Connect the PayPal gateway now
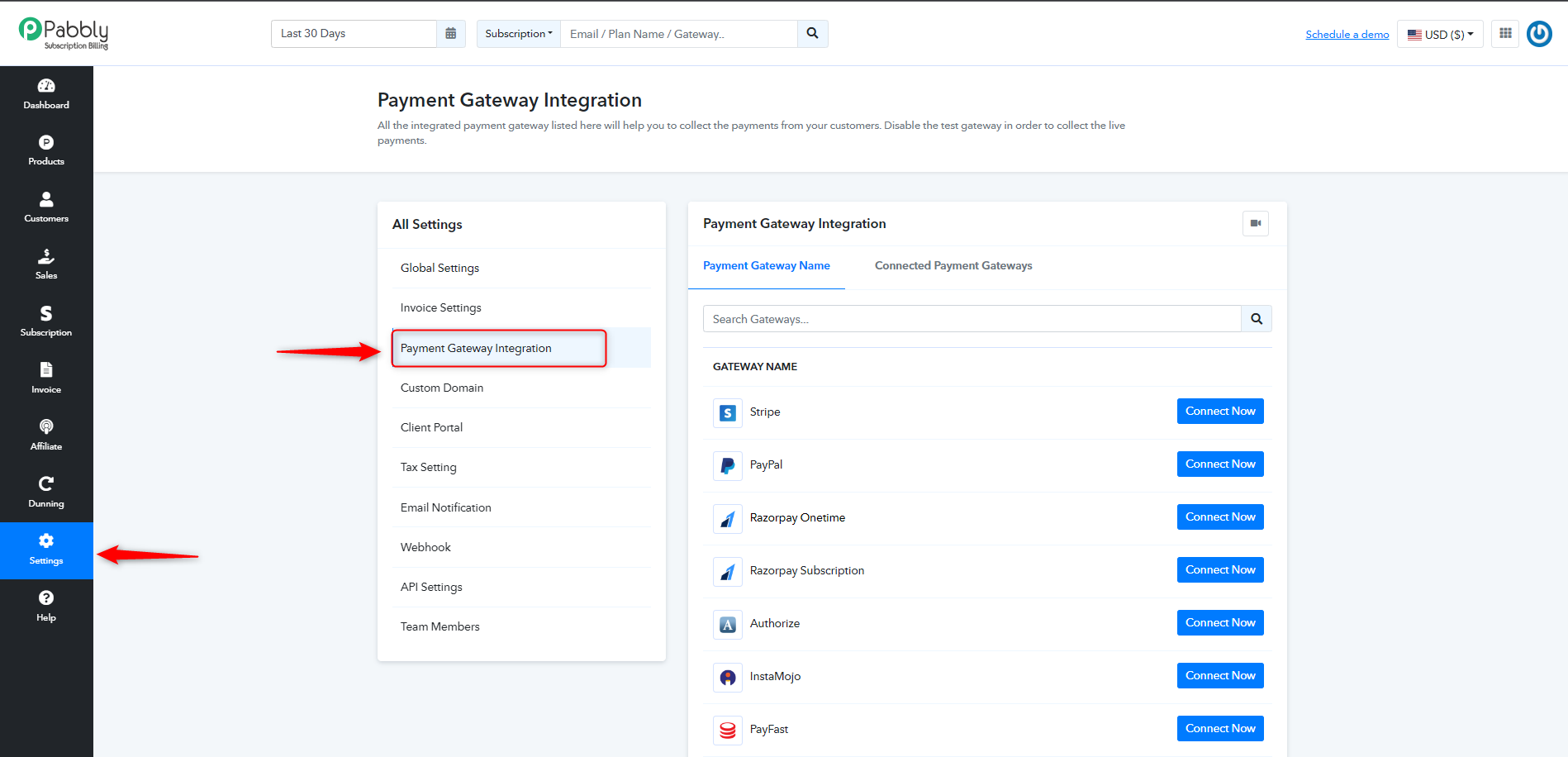 coord(1220,464)
